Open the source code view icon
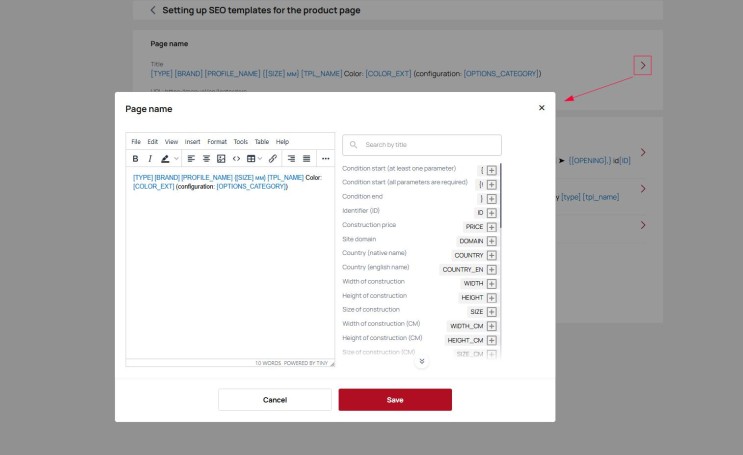This screenshot has width=743, height=455. click(x=236, y=158)
